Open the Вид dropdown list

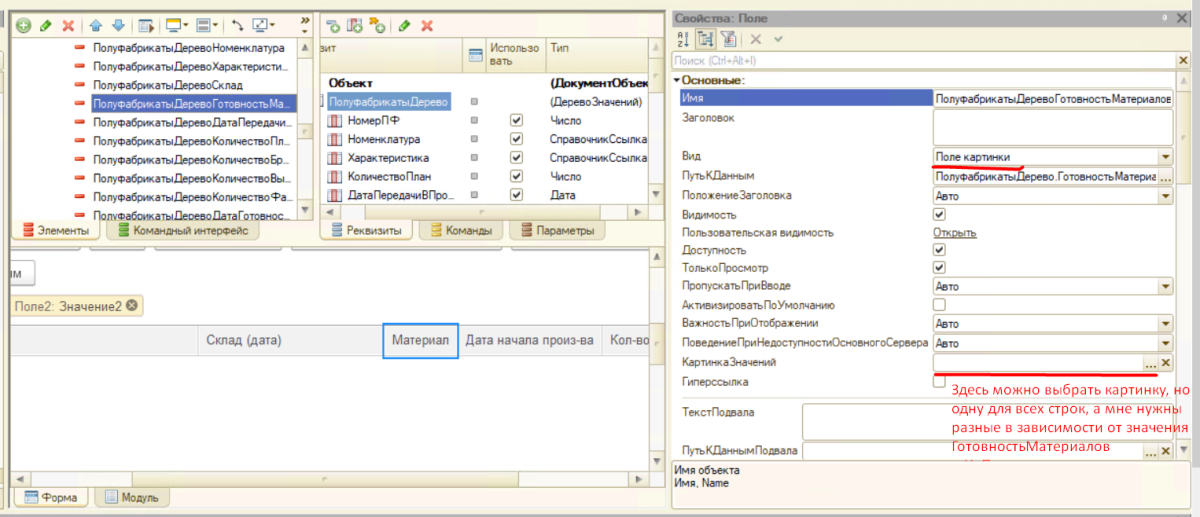point(1165,157)
